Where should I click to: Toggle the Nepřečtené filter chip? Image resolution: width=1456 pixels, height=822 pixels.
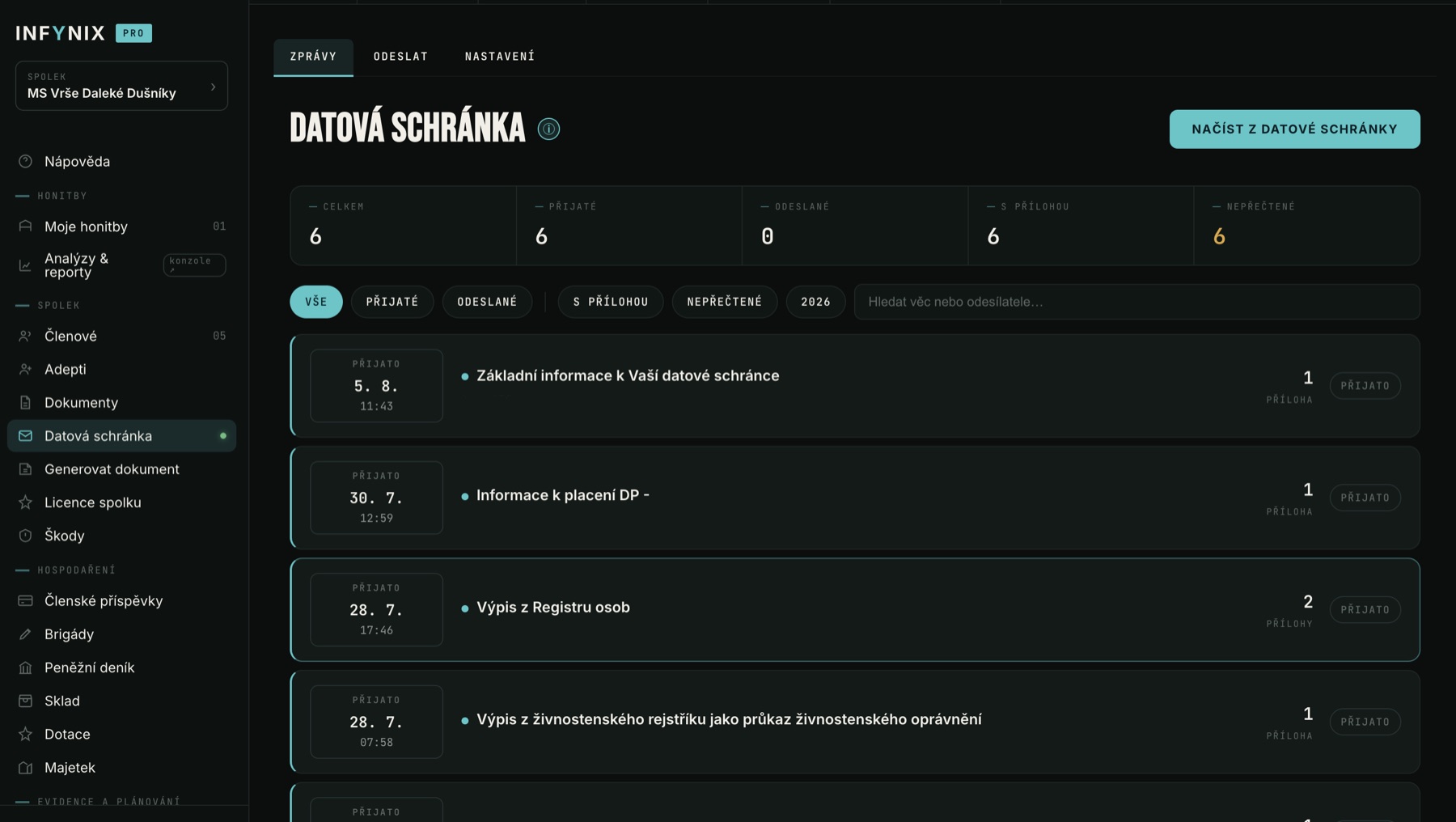(725, 302)
